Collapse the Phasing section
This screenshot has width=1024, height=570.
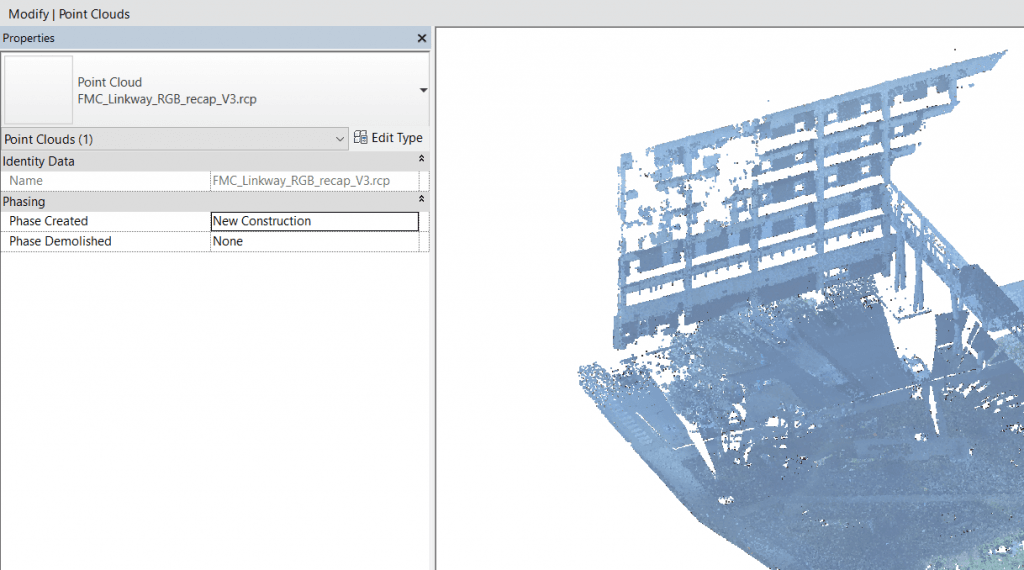421,198
